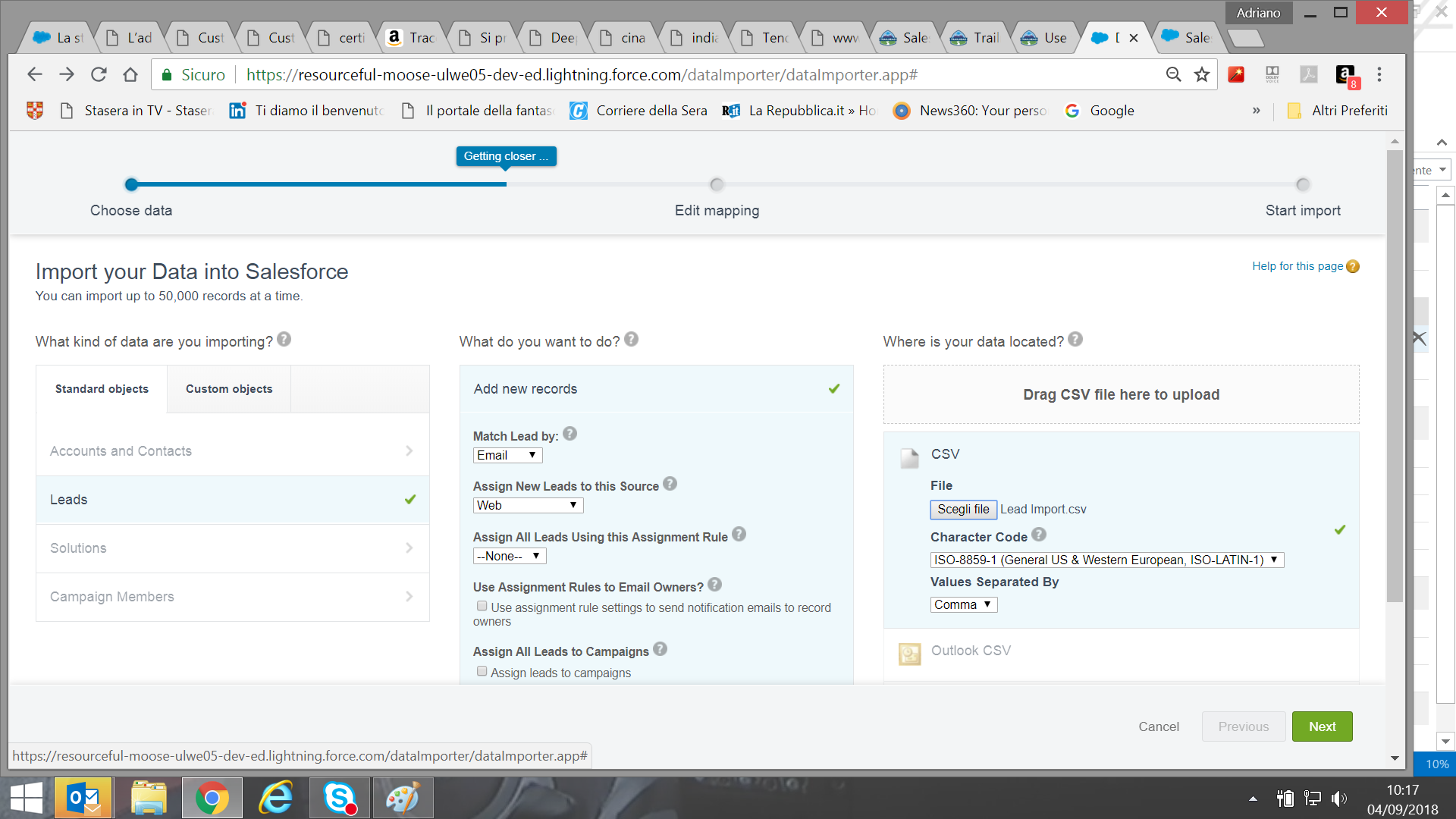Click the green Next button
The height and width of the screenshot is (819, 1456).
[1322, 726]
